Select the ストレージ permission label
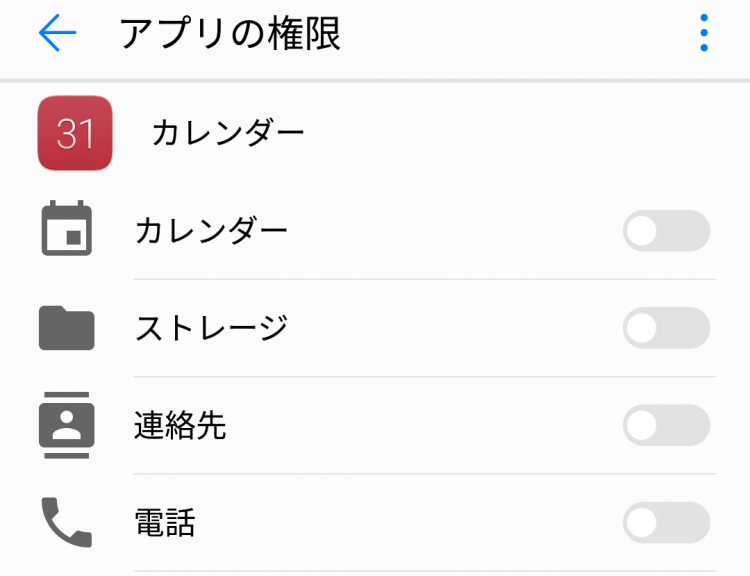The image size is (750, 576). (x=211, y=328)
